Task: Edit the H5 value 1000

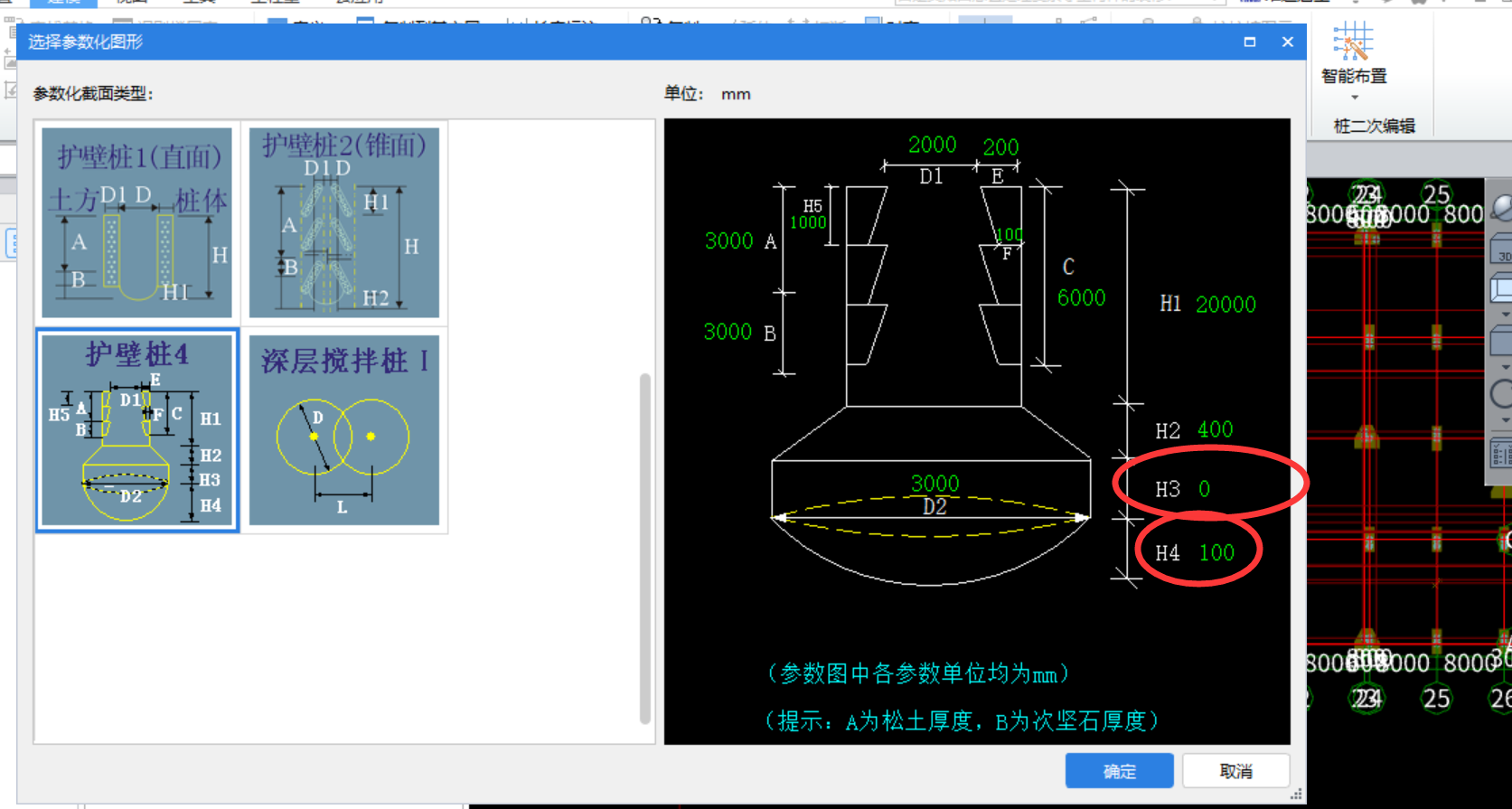Action: 808,222
